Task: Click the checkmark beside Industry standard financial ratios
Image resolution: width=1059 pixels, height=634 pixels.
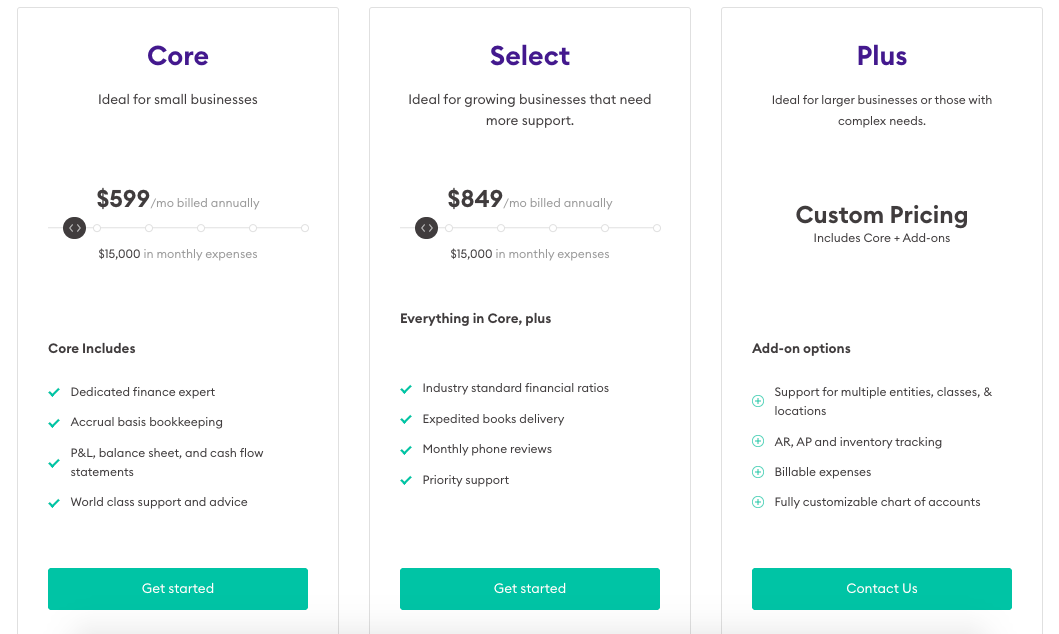Action: (x=406, y=388)
